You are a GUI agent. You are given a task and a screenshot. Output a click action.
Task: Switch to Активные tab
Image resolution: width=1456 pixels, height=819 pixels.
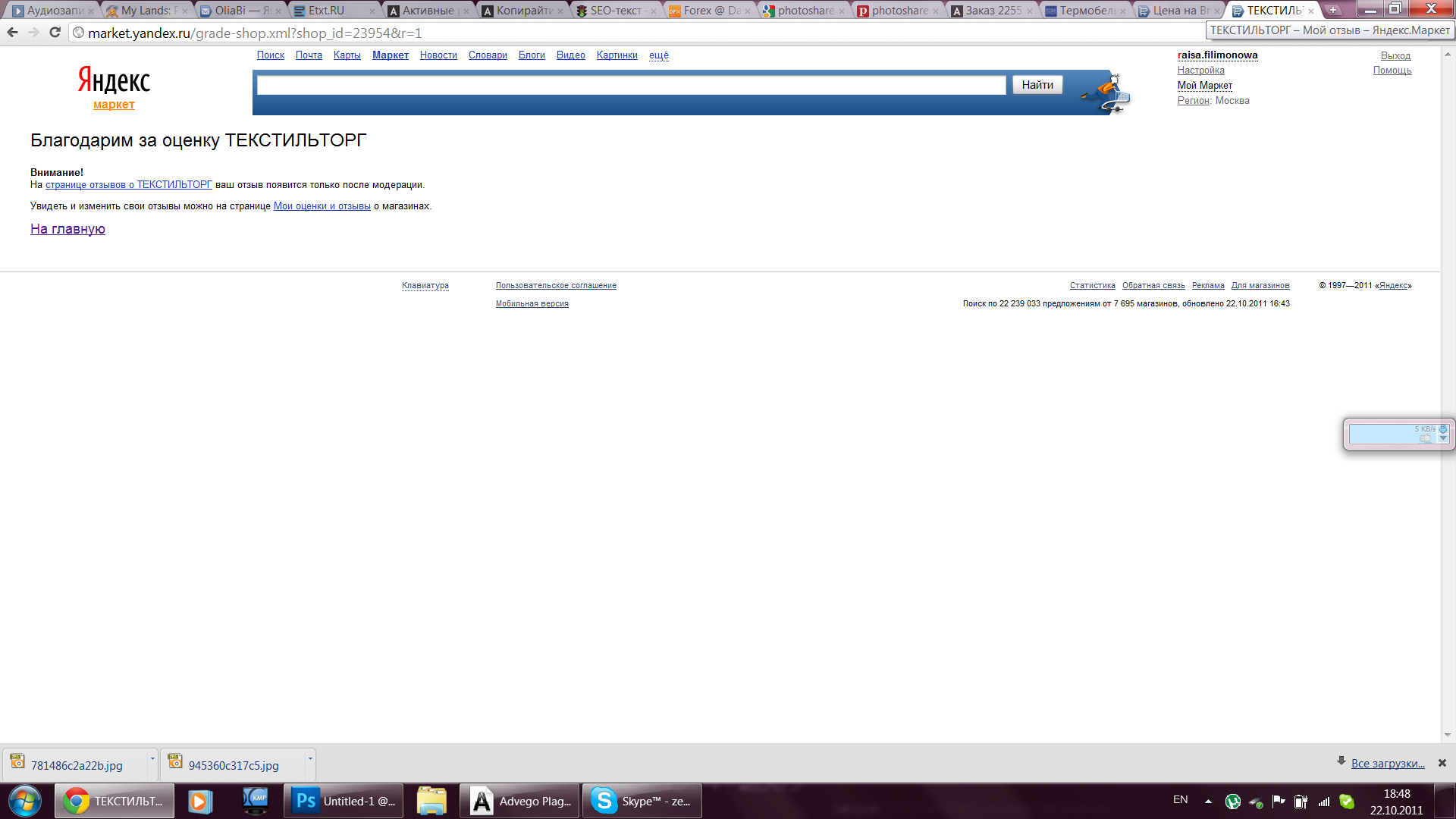coord(429,11)
